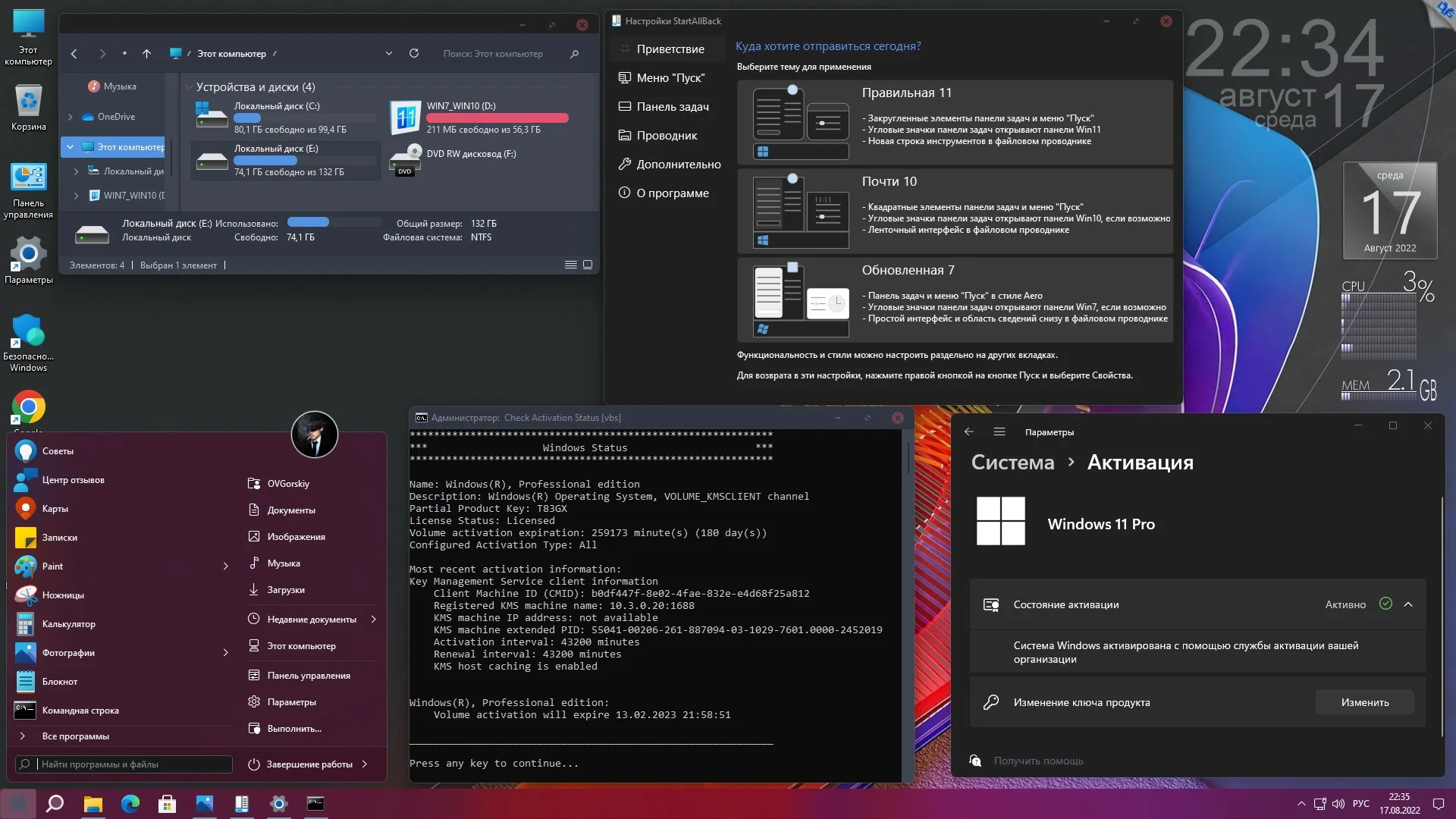
Task: Expand the OneDrive tree node arrow
Action: pyautogui.click(x=71, y=117)
